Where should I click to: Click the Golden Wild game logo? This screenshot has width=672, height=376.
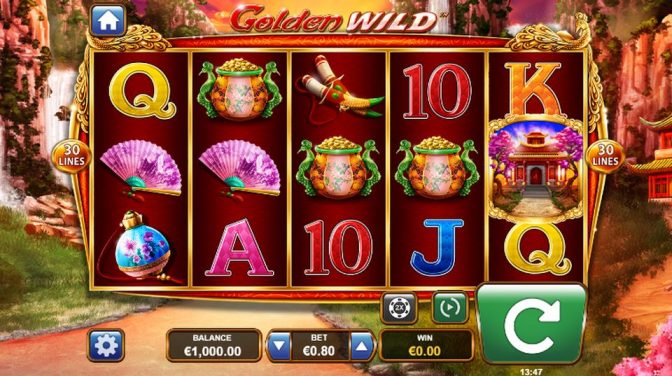(x=333, y=19)
